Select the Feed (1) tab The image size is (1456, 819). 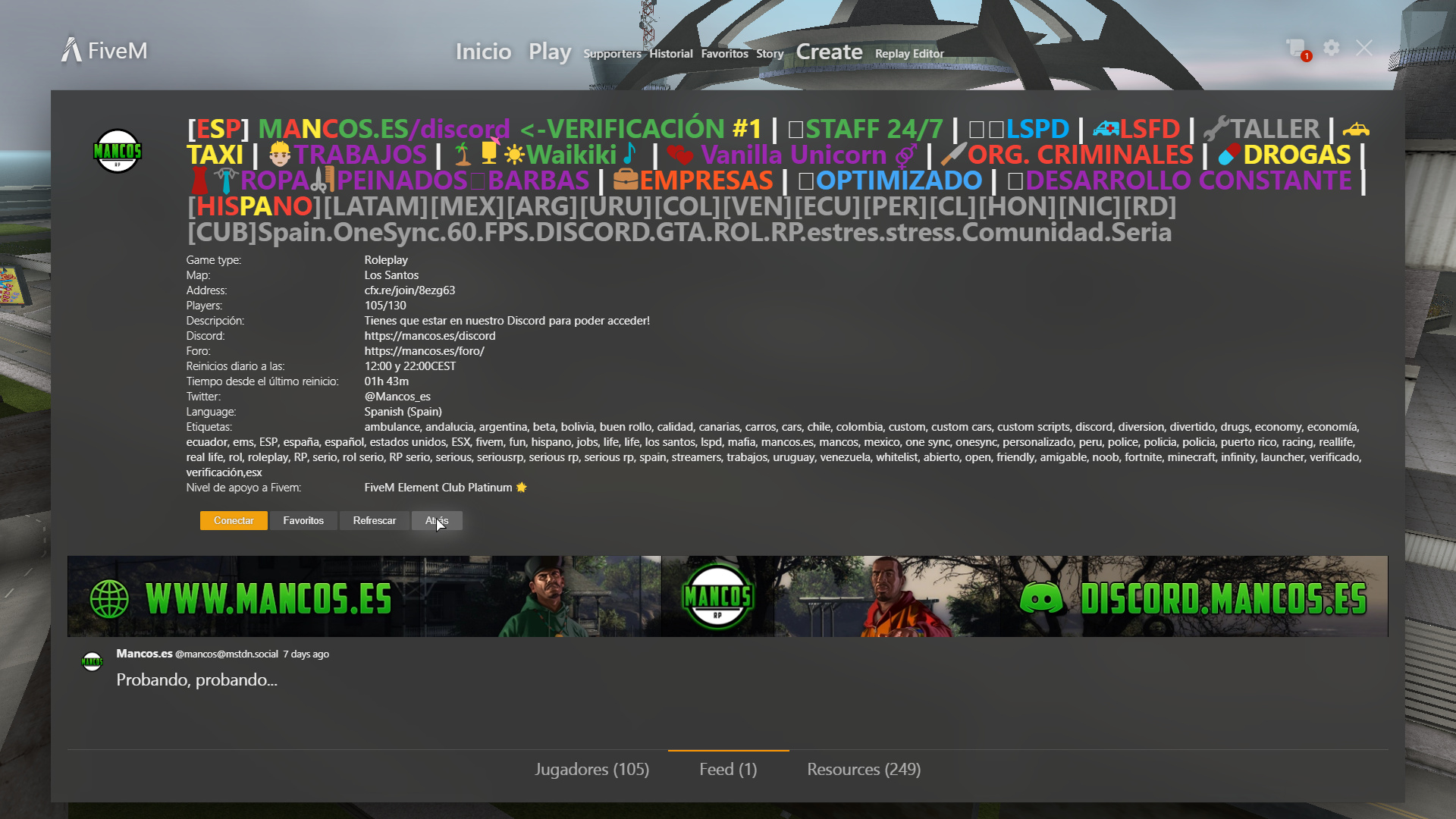[x=728, y=769]
